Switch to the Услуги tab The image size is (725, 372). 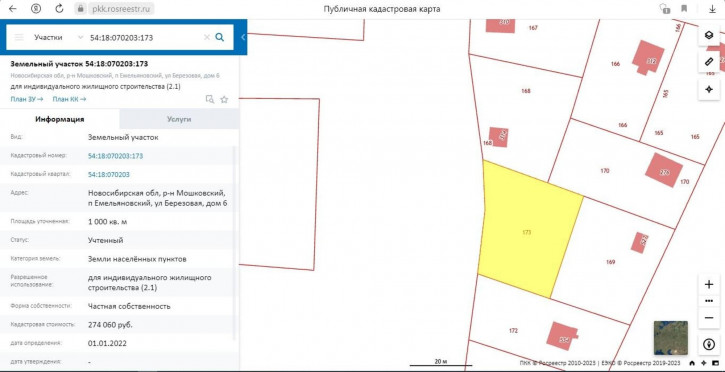coord(179,119)
